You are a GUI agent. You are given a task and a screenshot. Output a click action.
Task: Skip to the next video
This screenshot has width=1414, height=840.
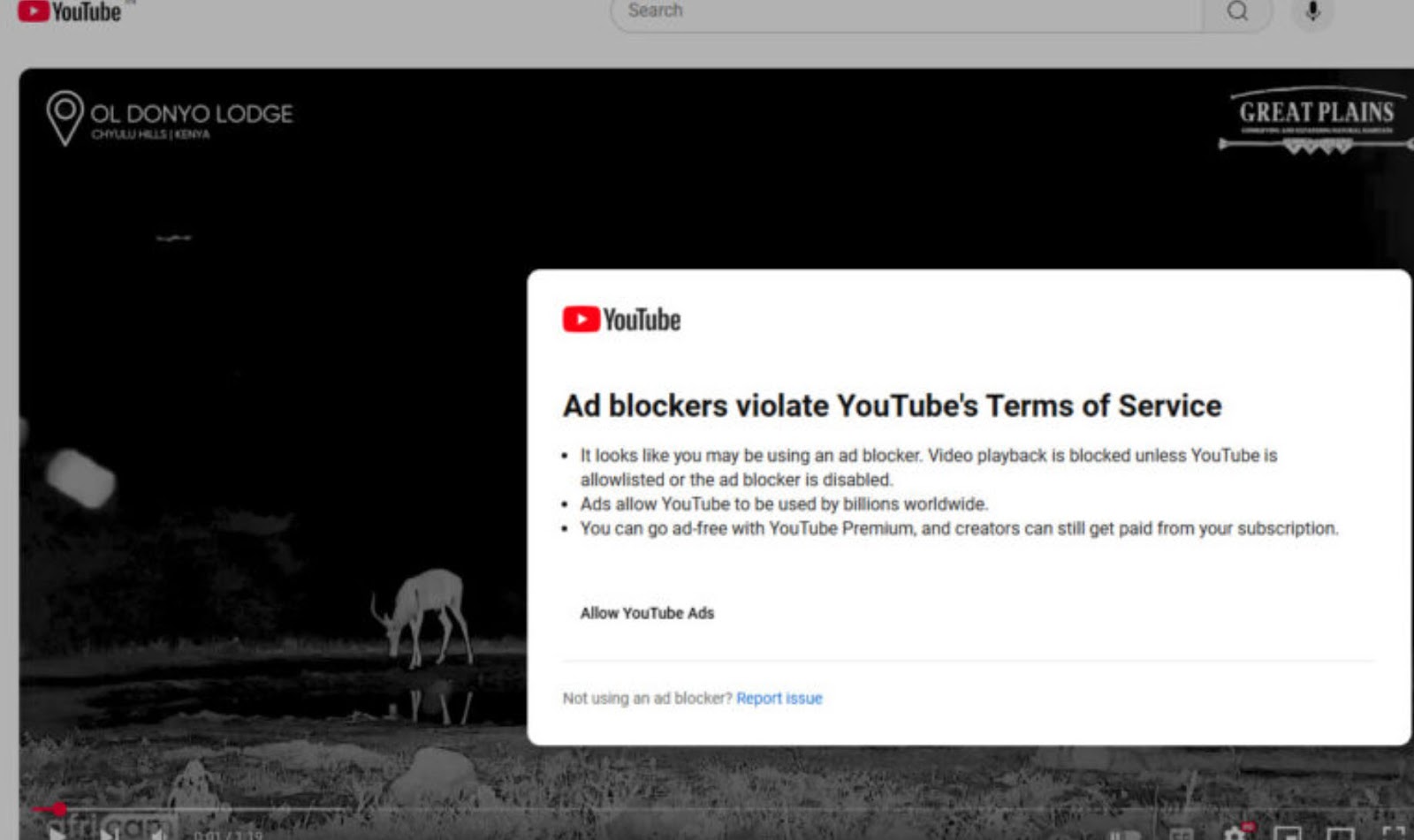pyautogui.click(x=110, y=833)
